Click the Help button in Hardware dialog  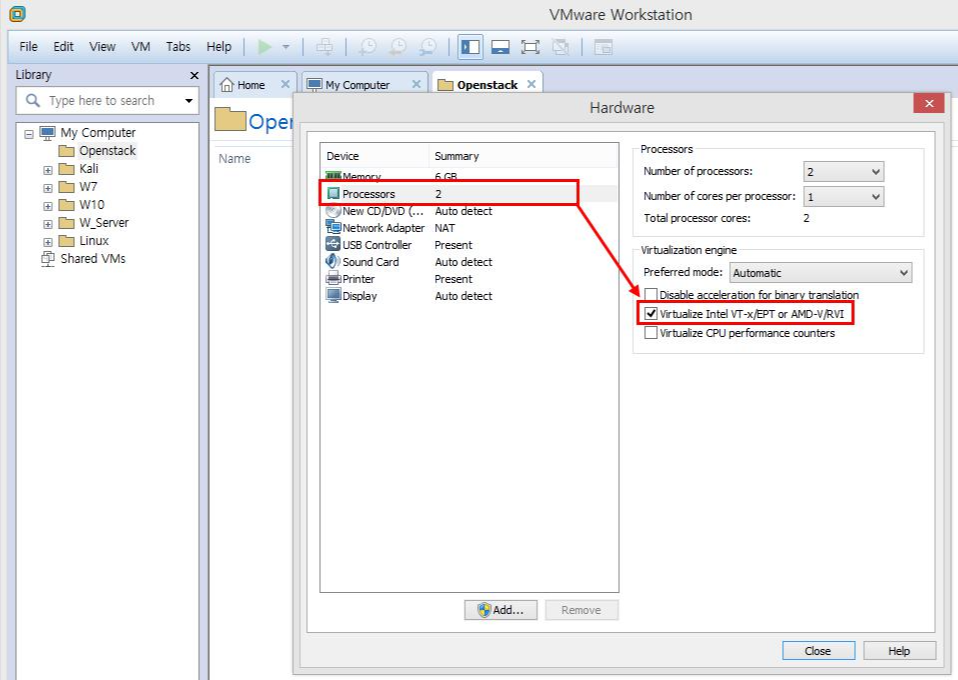tap(899, 651)
